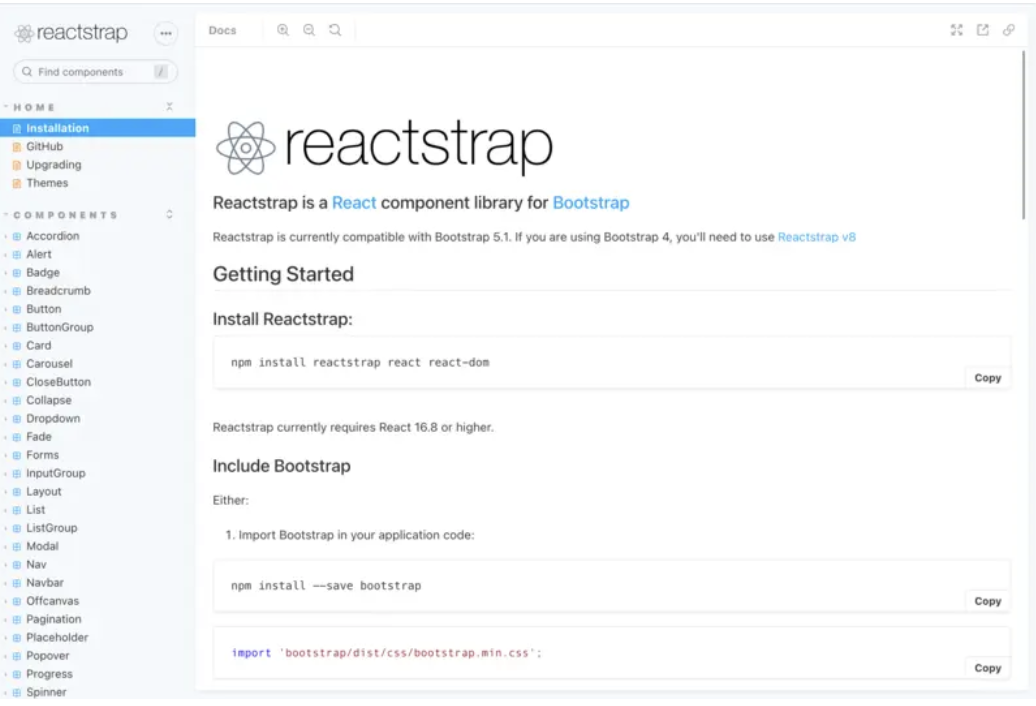Expand the Alert tree arrow
Viewport: 1036px width, 706px height.
(6, 254)
